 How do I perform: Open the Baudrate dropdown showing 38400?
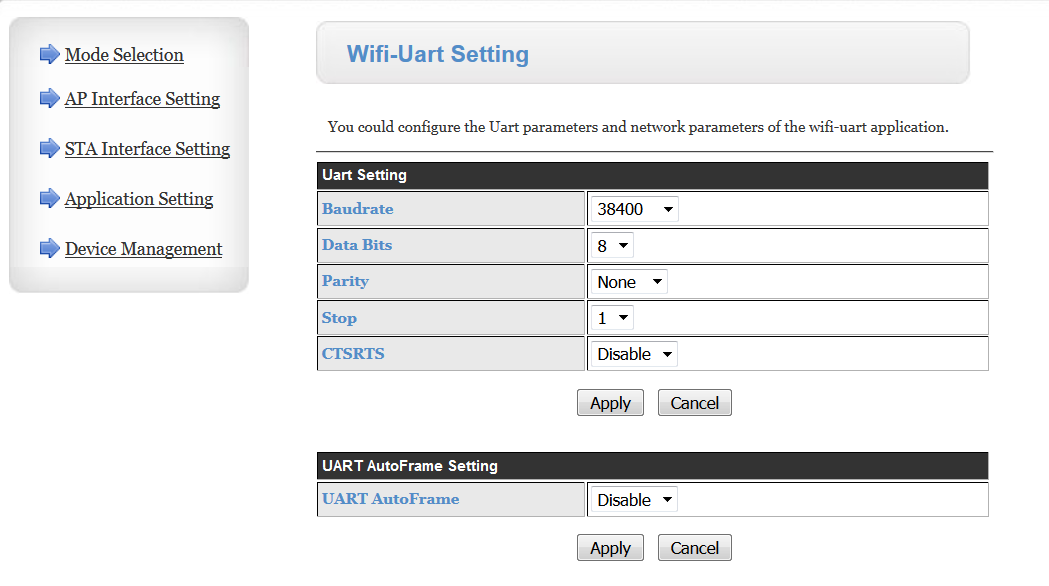pyautogui.click(x=634, y=209)
